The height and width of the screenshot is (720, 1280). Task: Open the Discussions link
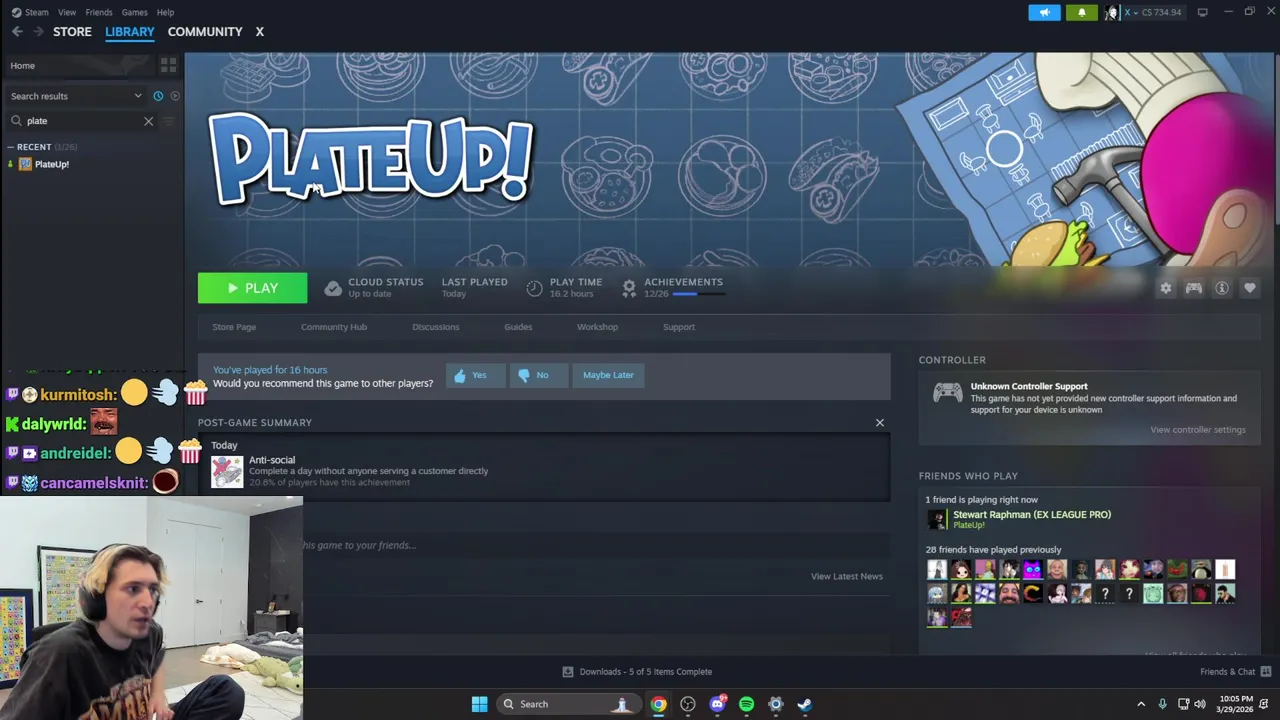(x=436, y=327)
